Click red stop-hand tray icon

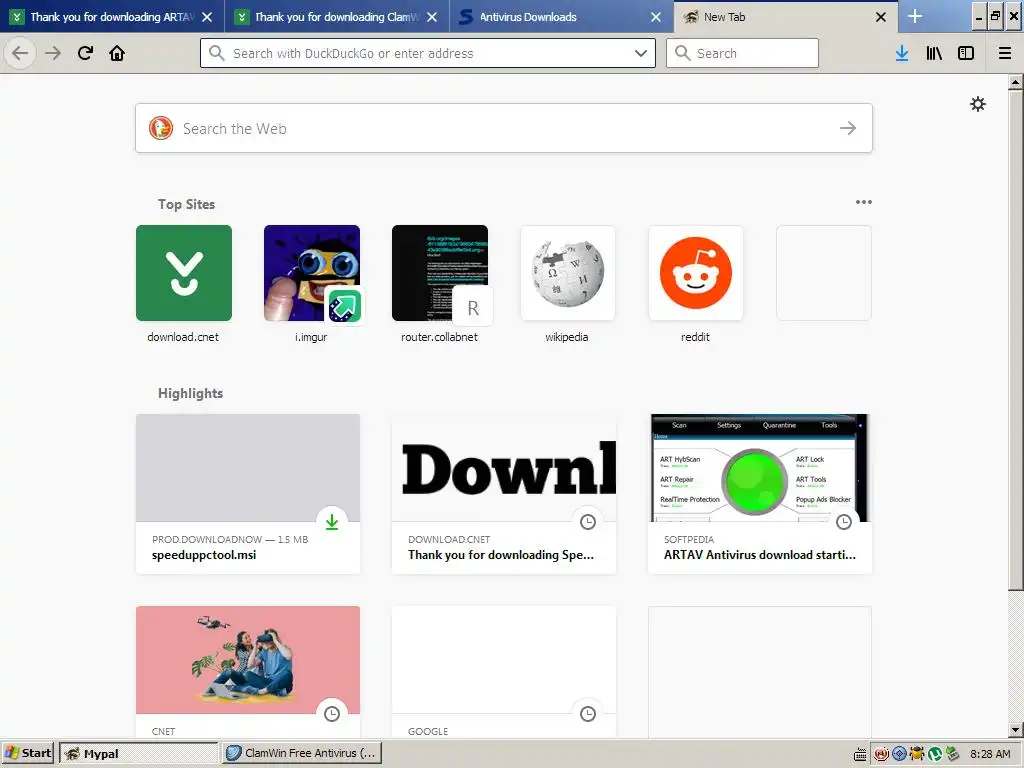[881, 754]
